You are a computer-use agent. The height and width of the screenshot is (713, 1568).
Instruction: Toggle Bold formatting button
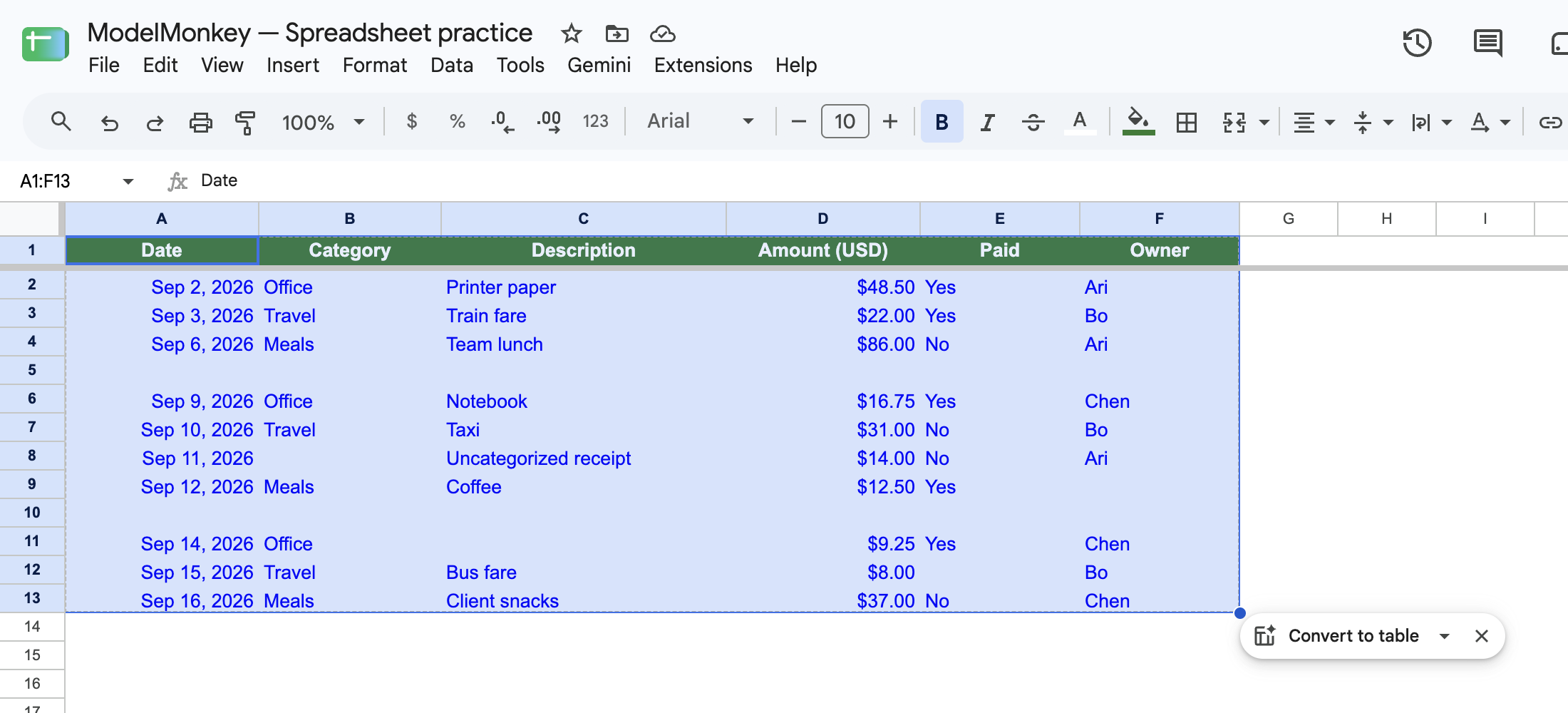pos(942,122)
